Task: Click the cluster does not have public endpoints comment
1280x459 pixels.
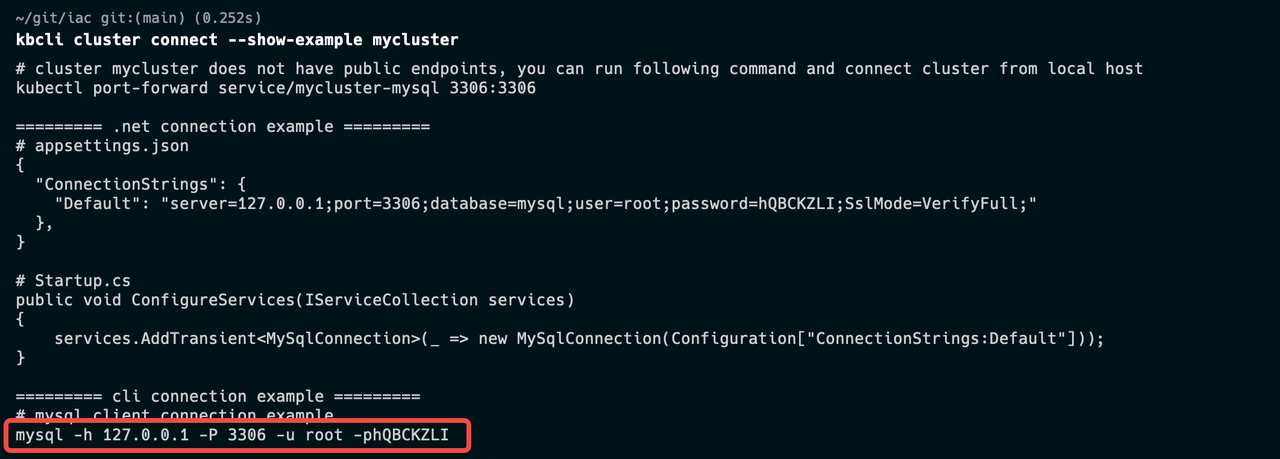Action: (579, 69)
